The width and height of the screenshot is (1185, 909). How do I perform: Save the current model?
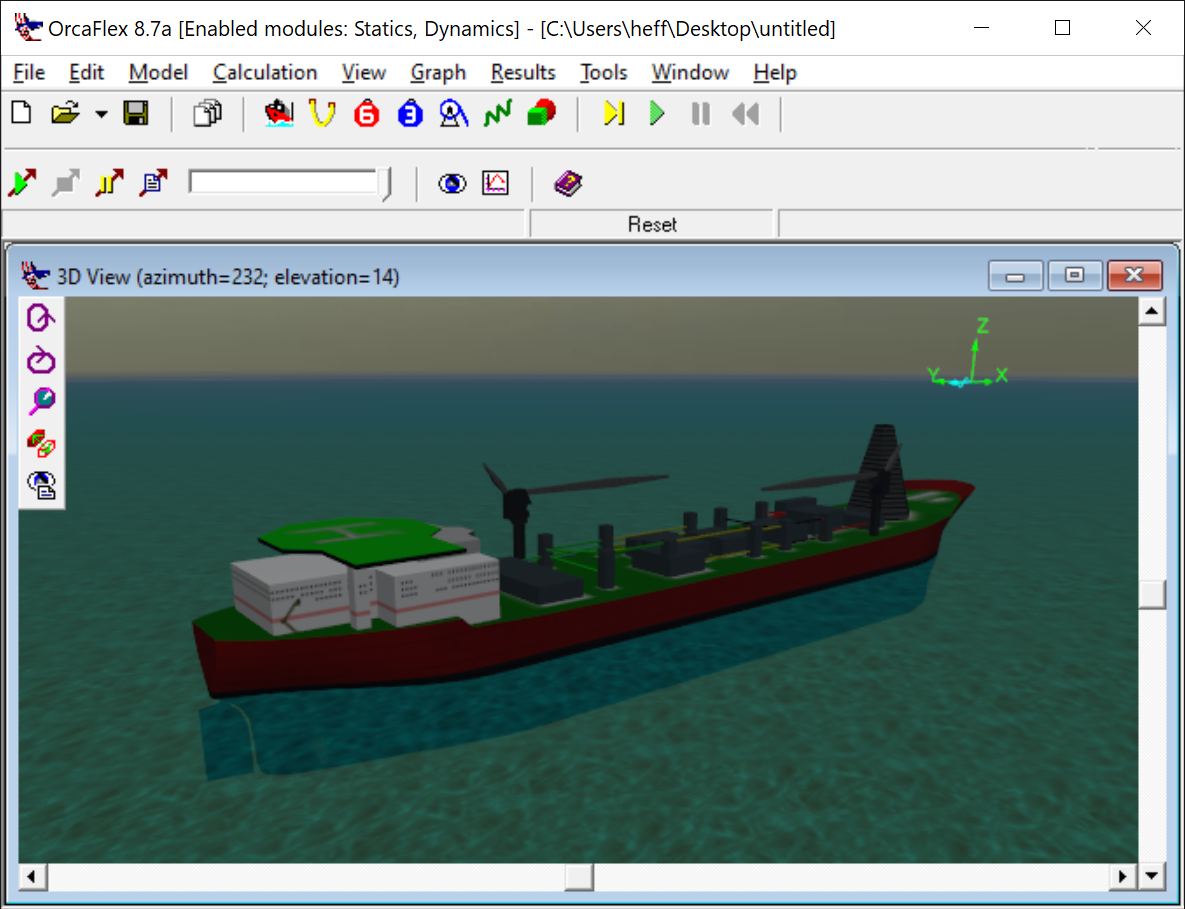click(135, 113)
